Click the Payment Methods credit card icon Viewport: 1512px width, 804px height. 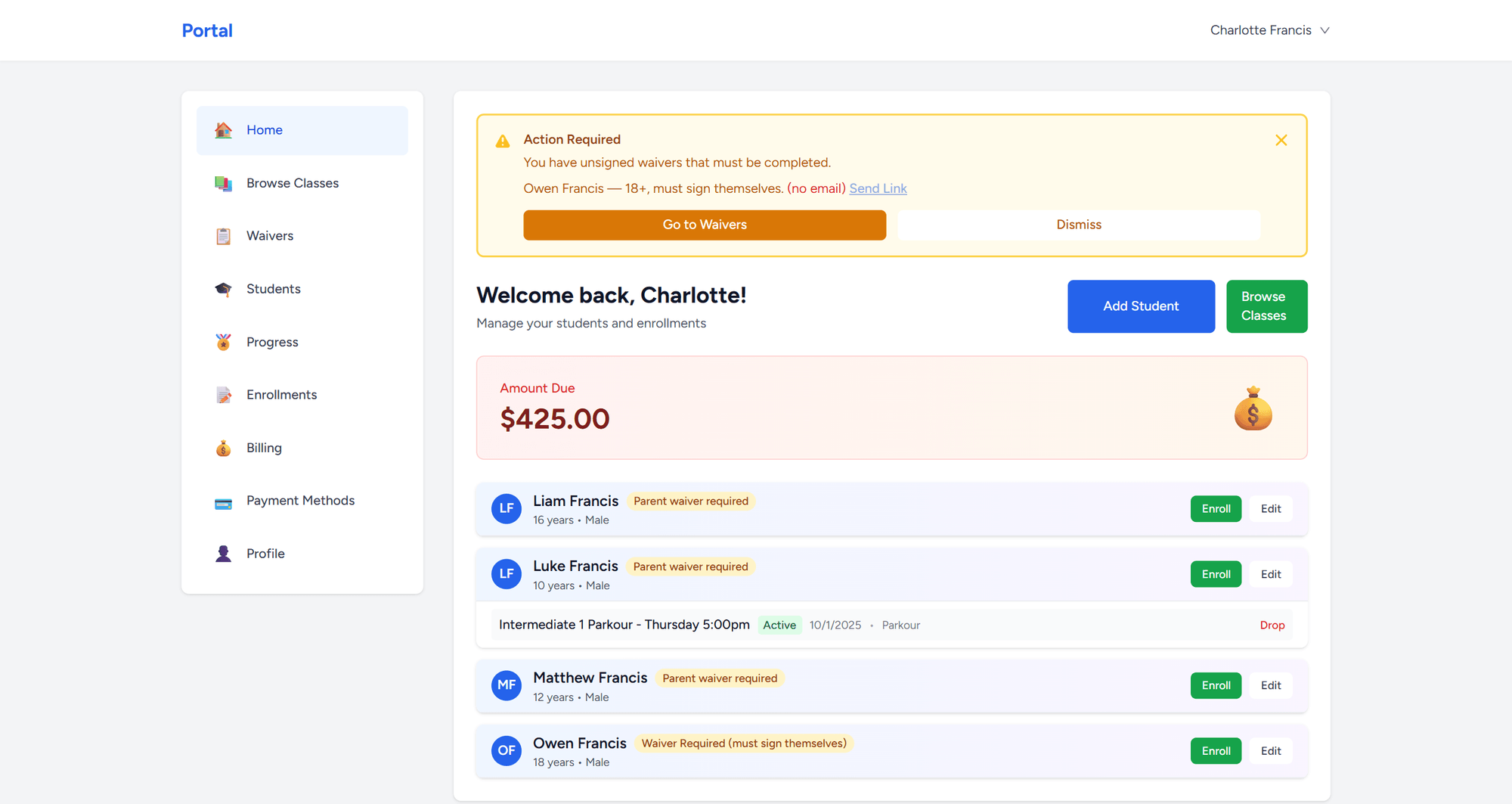click(x=223, y=504)
